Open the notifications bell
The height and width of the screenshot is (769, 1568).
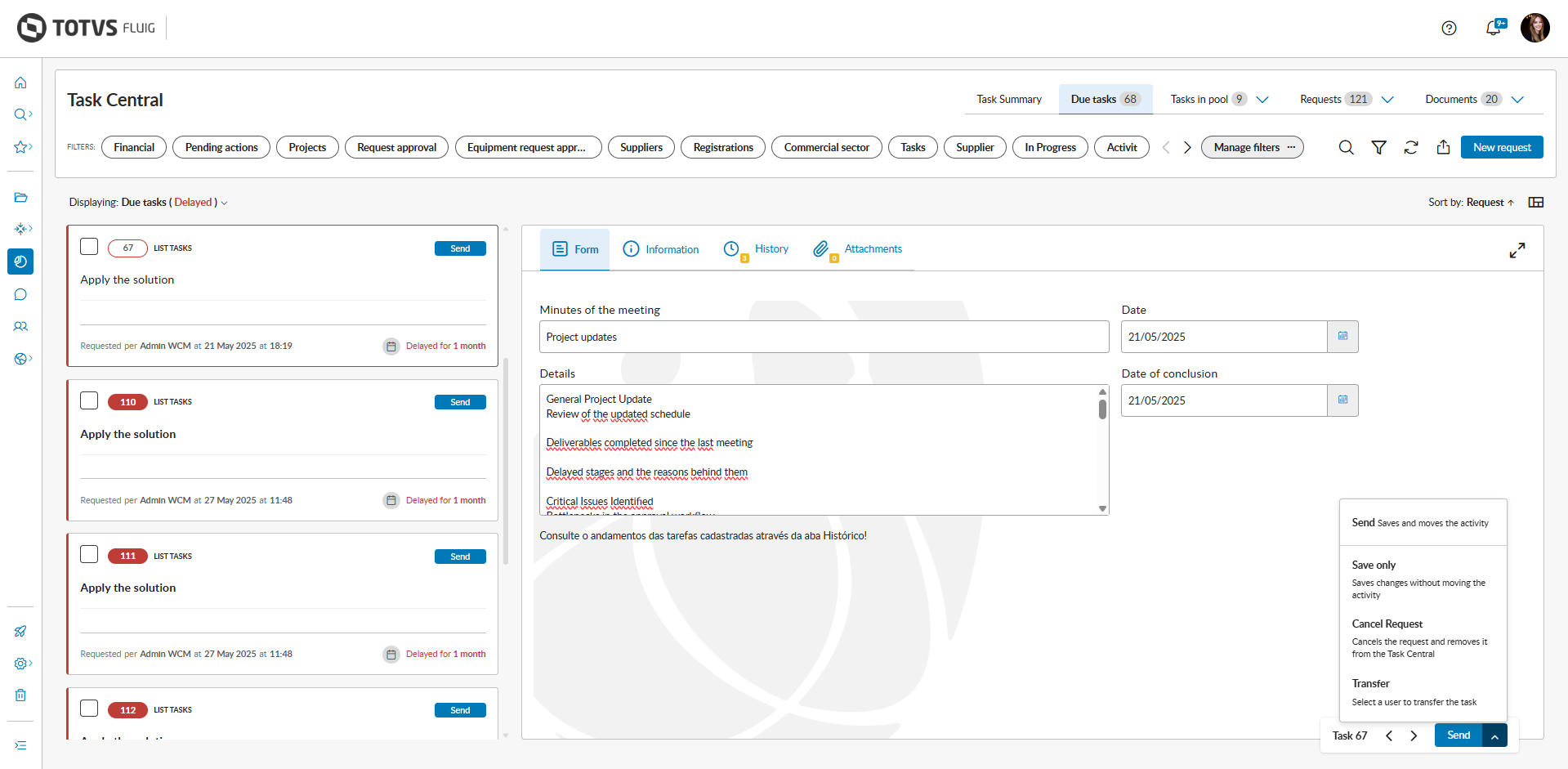[1494, 28]
